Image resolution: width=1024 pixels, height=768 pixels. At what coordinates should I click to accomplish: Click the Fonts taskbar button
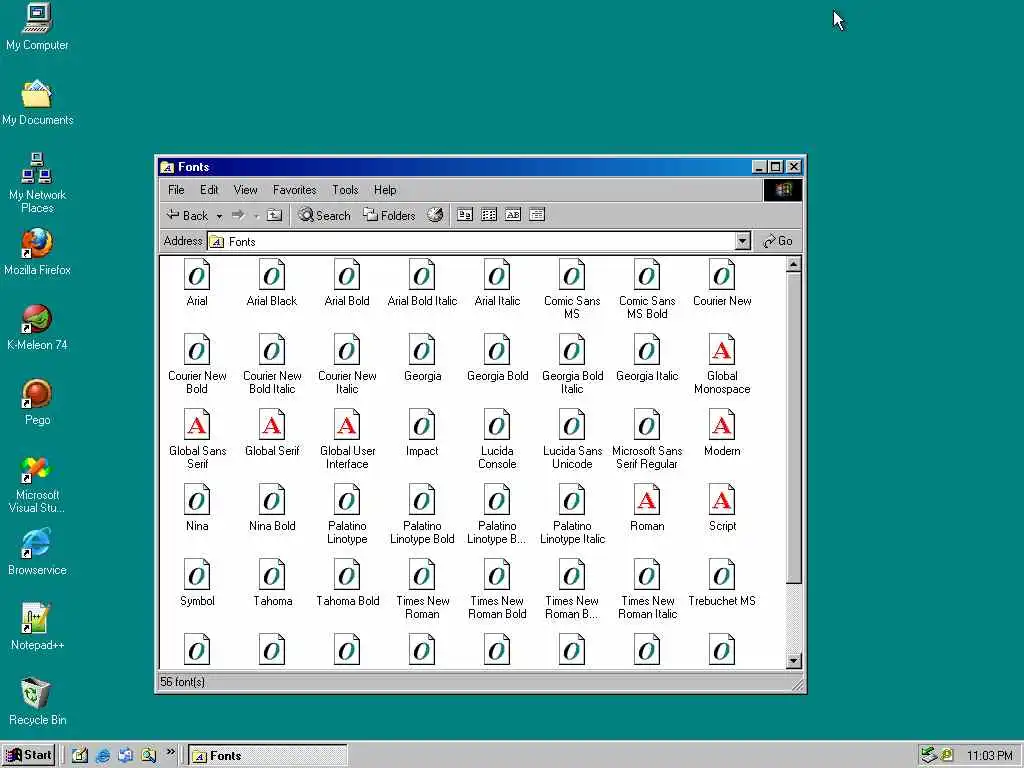(268, 756)
